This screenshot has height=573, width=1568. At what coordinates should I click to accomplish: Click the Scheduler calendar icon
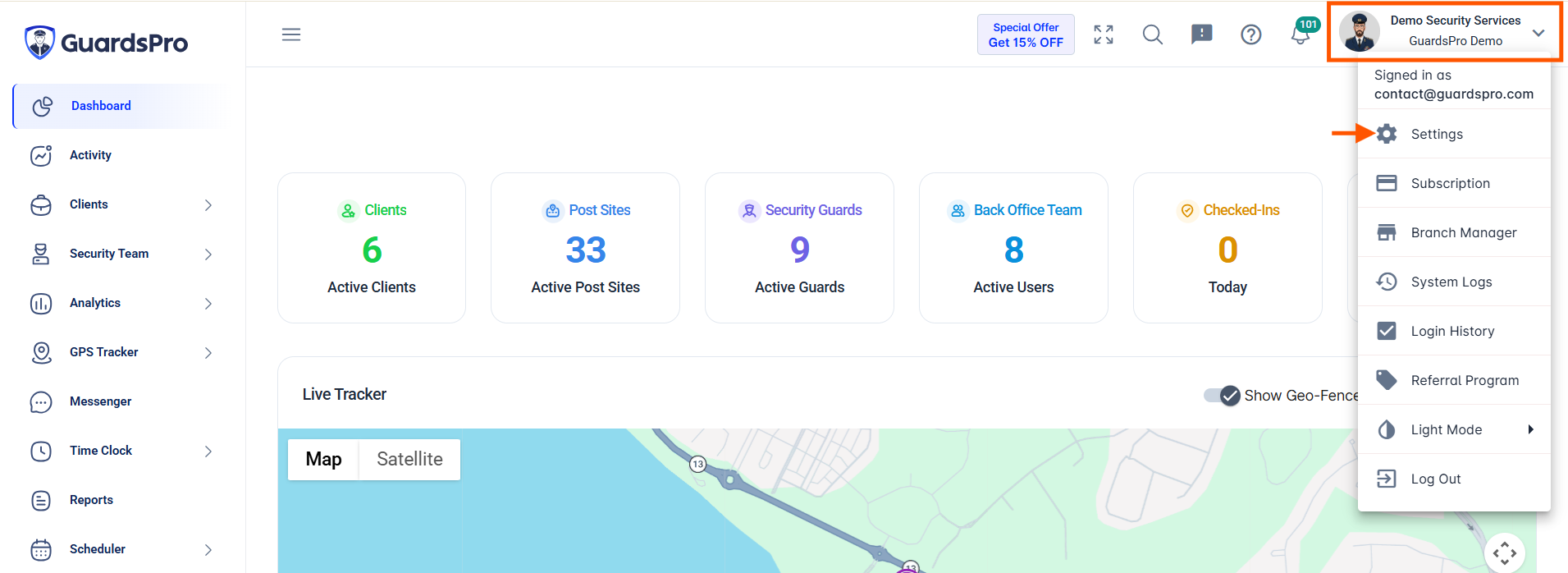pyautogui.click(x=41, y=549)
